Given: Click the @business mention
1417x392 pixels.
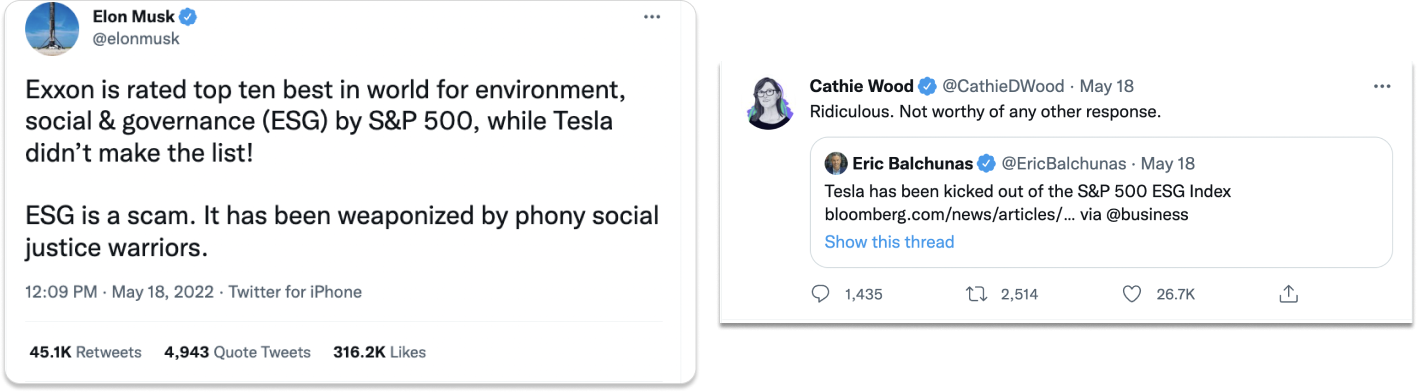Looking at the screenshot, I should pyautogui.click(x=1148, y=215).
